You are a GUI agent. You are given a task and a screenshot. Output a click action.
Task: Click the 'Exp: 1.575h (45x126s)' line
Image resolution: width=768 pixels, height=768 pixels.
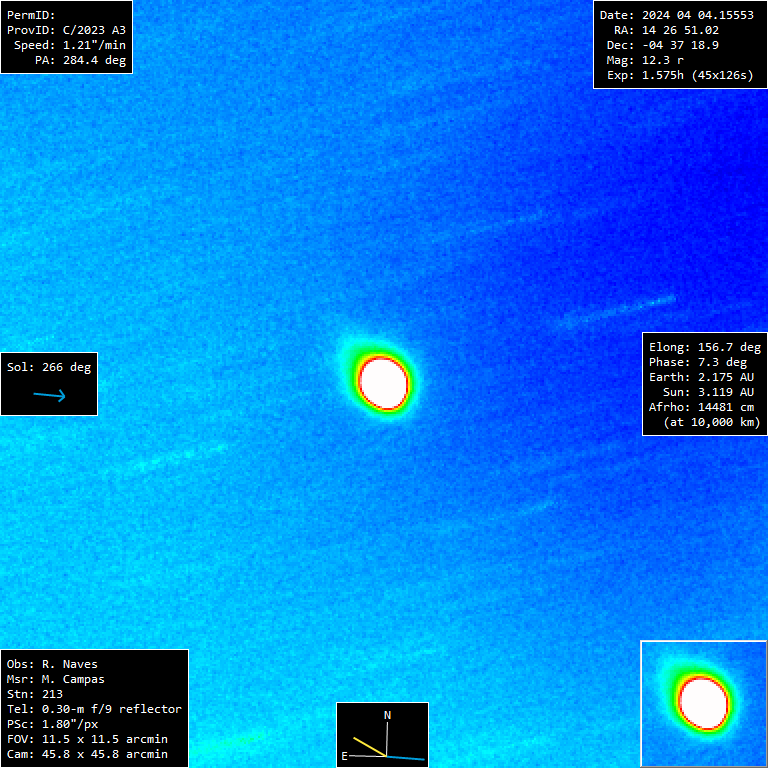(x=680, y=75)
